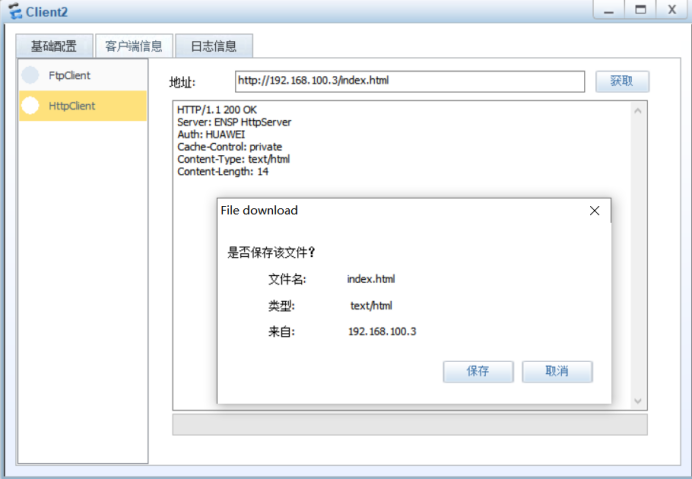Click 保存 to save the file

pyautogui.click(x=478, y=371)
